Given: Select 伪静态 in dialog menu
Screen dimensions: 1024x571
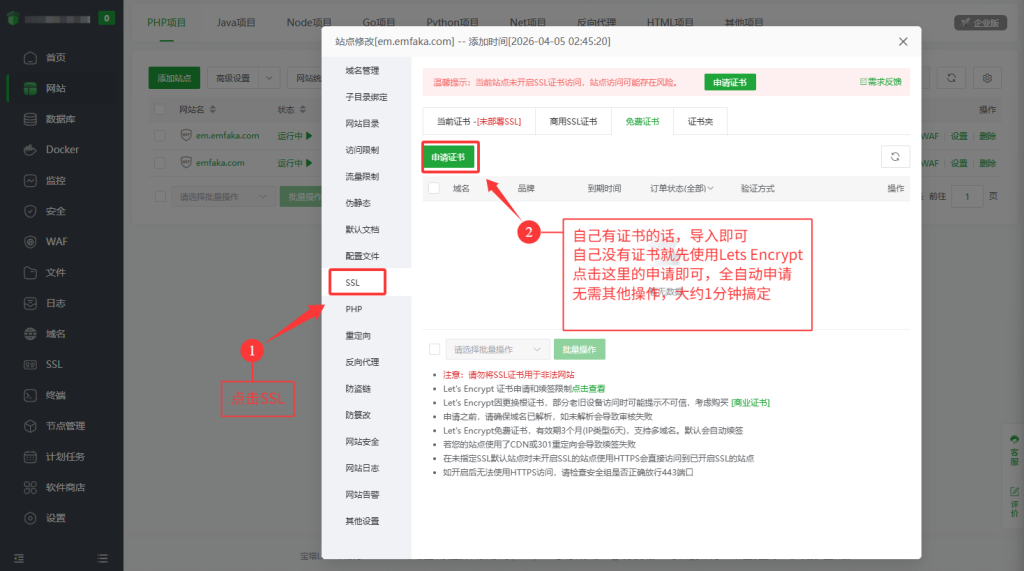Looking at the screenshot, I should pos(358,203).
